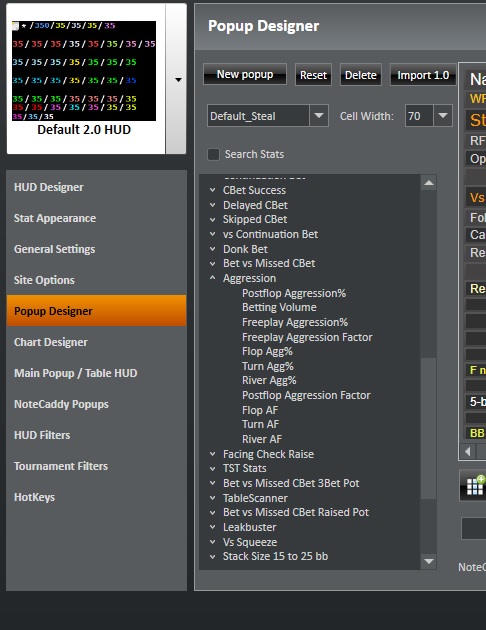486x630 pixels.
Task: Select the Betting Volume stat
Action: [x=279, y=307]
